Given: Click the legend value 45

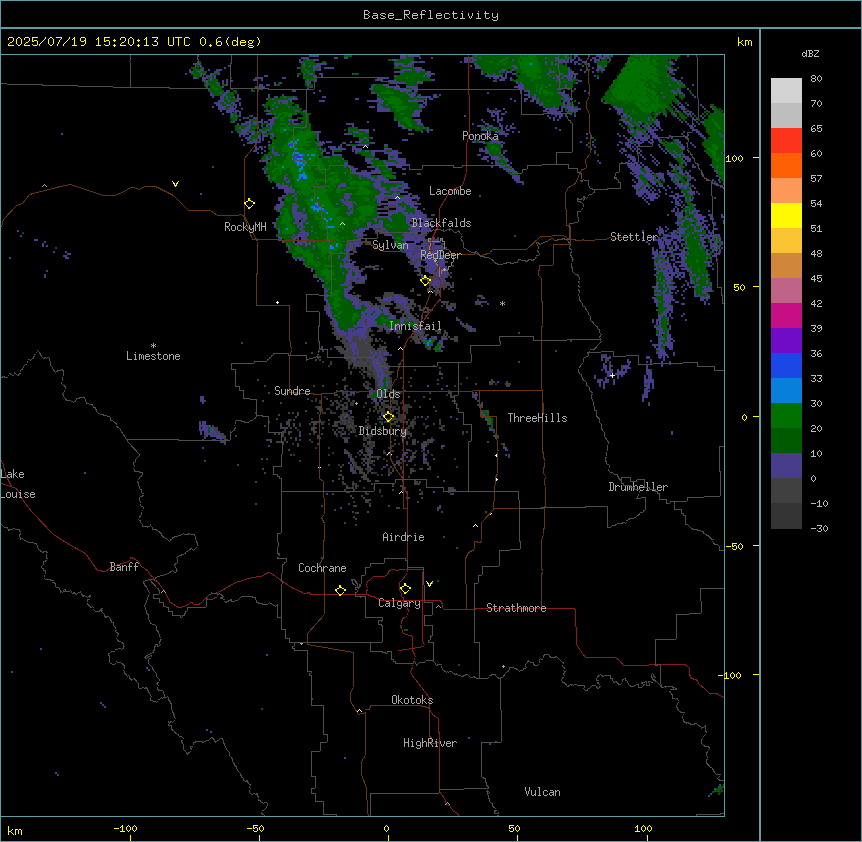Looking at the screenshot, I should (816, 279).
